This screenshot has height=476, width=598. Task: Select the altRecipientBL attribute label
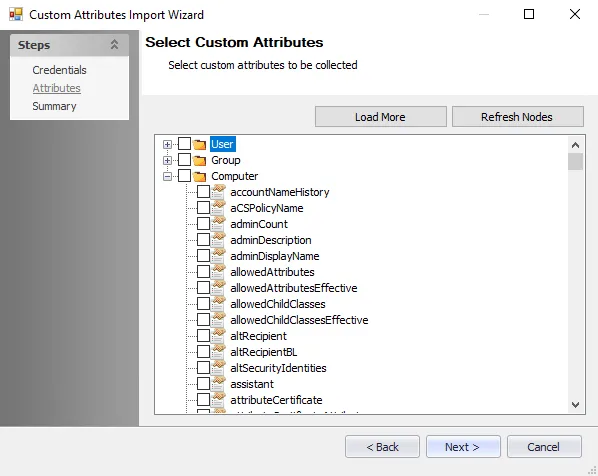click(264, 352)
